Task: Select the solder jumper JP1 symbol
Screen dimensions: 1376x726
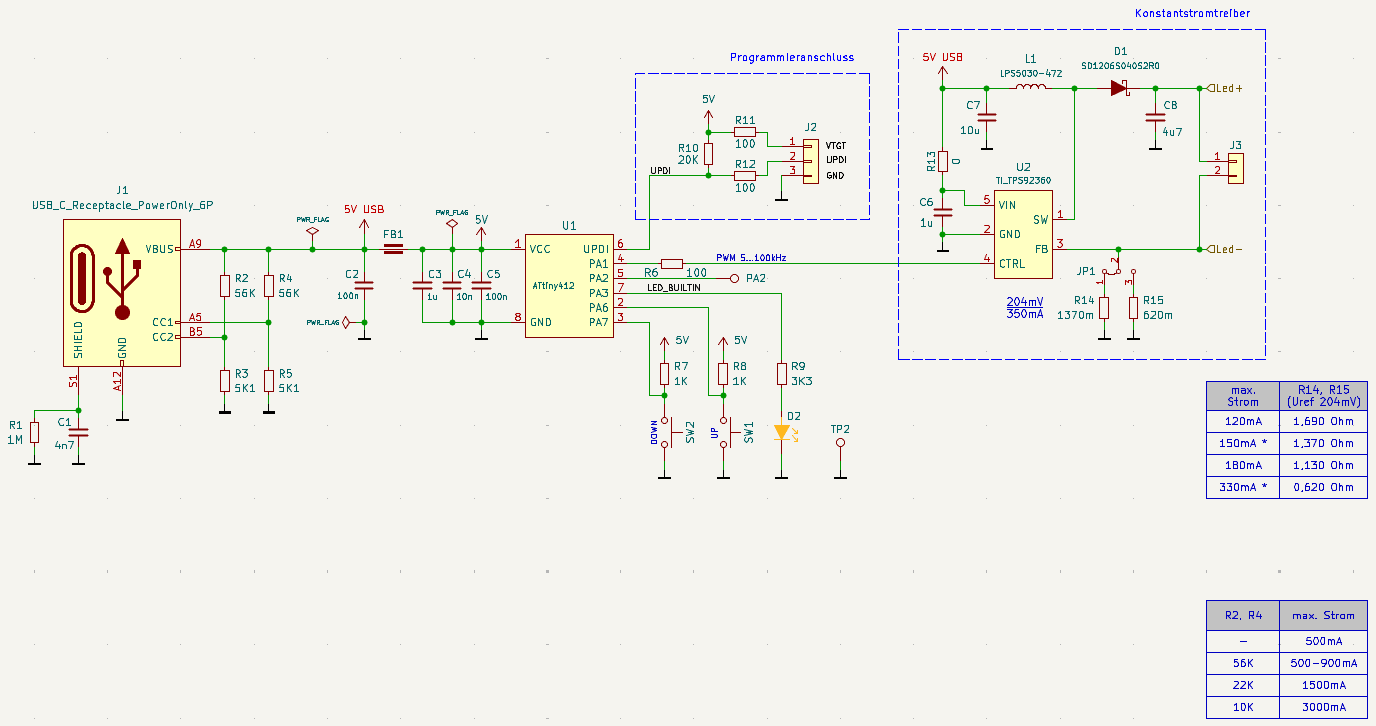Action: point(1118,269)
